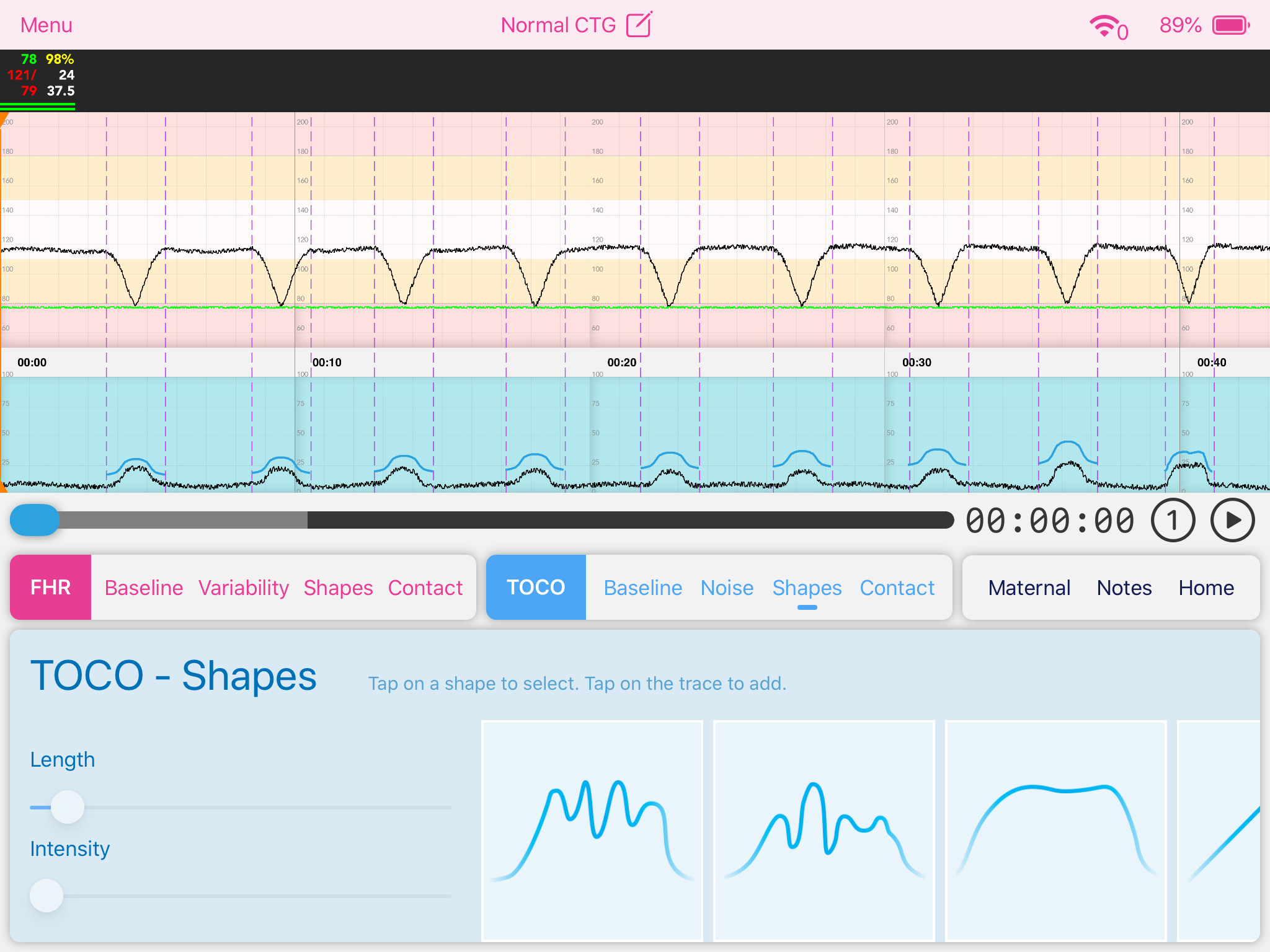Open TOCO Noise tab
This screenshot has height=952, width=1270.
click(x=726, y=588)
